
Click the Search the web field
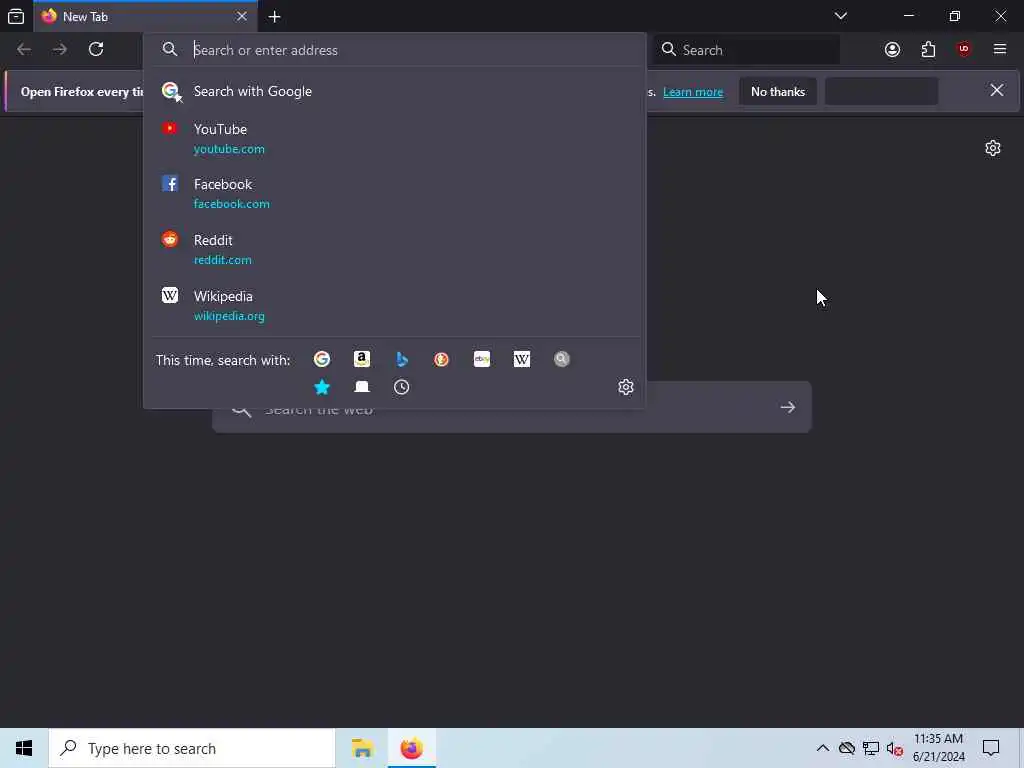coord(511,408)
